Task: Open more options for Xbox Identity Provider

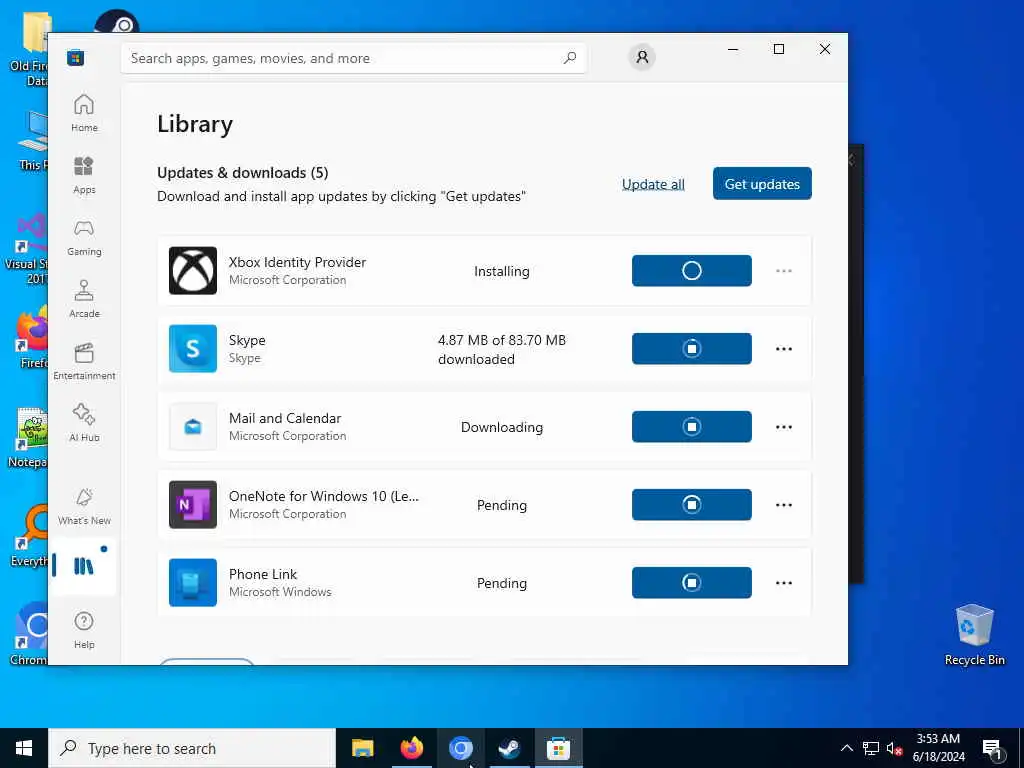Action: [x=784, y=270]
